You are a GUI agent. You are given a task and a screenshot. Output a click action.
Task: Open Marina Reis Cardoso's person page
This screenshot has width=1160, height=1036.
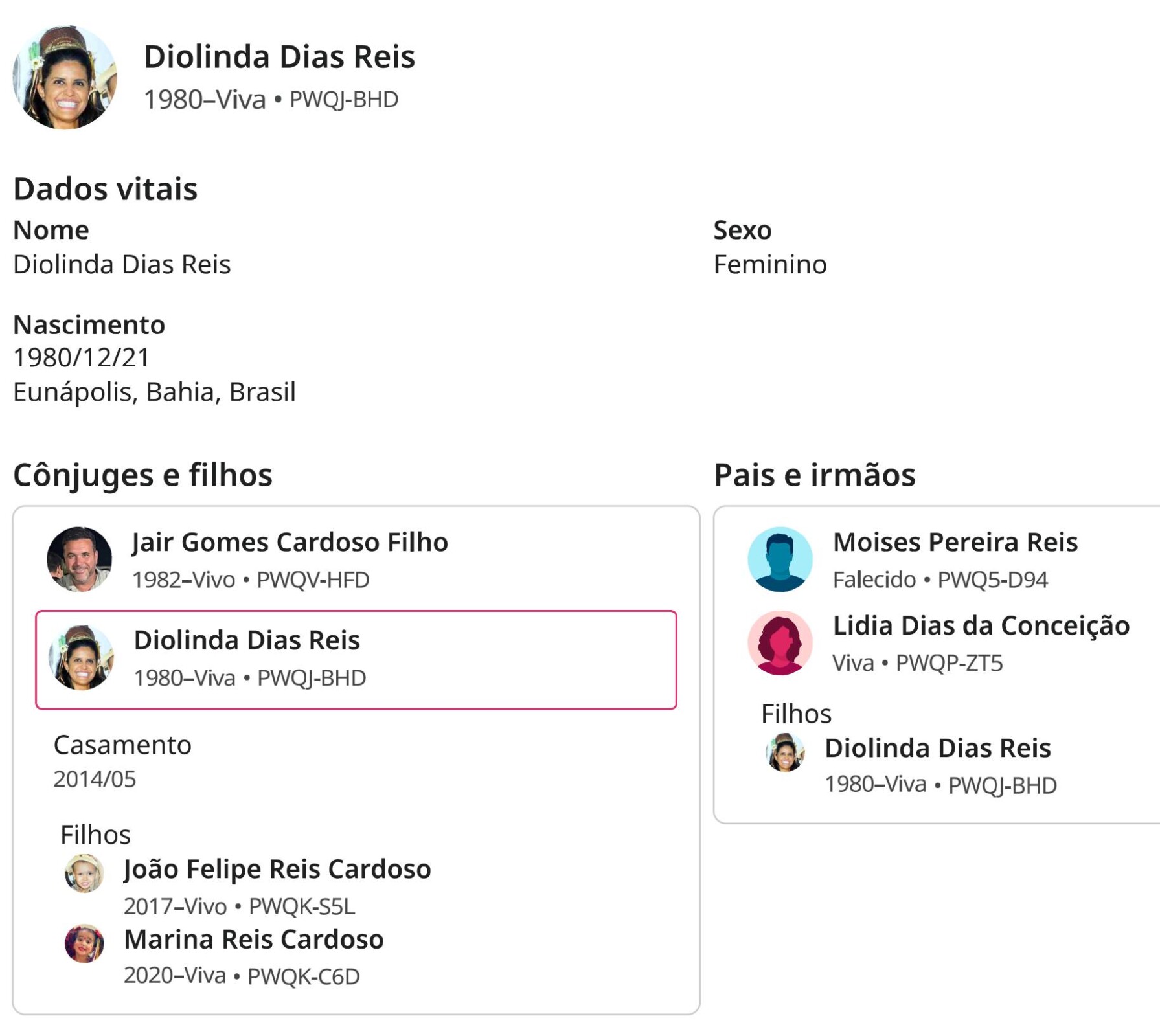coord(254,939)
